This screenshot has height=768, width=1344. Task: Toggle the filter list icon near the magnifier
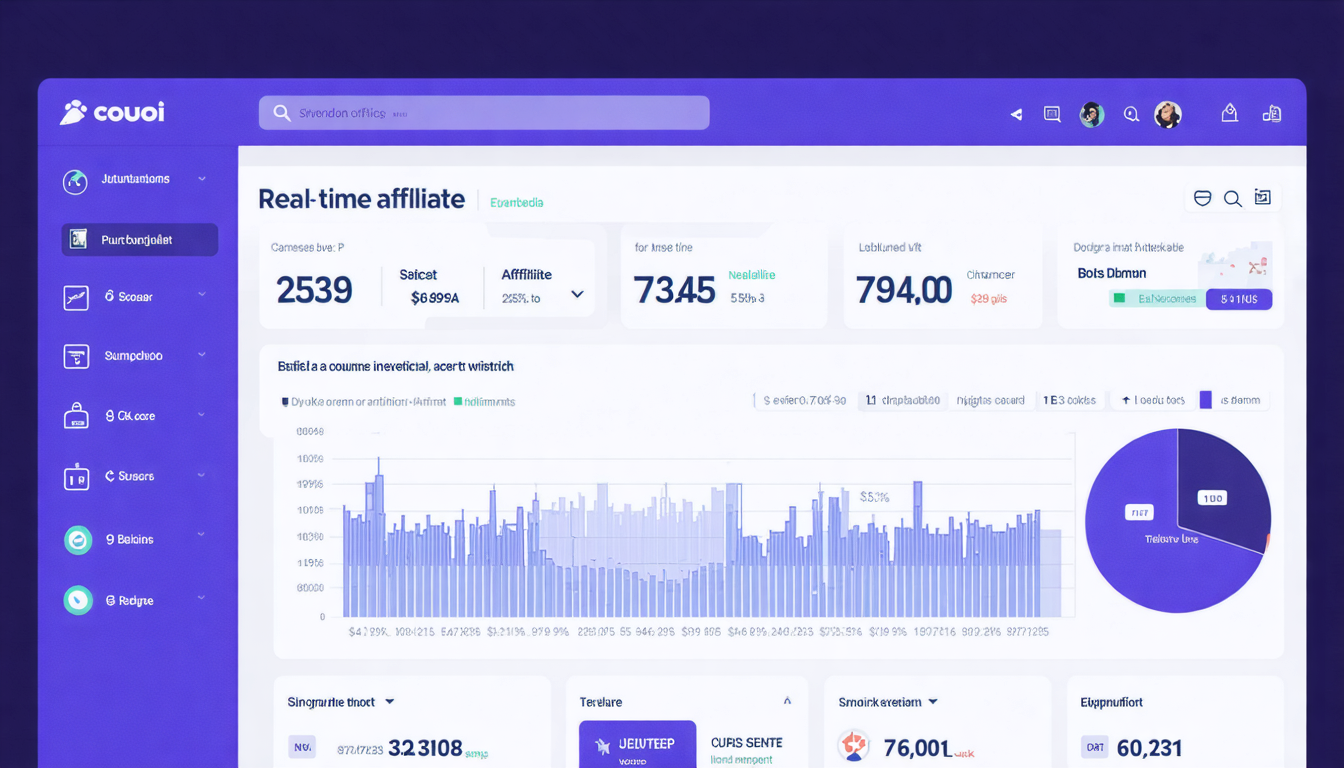(x=1202, y=198)
